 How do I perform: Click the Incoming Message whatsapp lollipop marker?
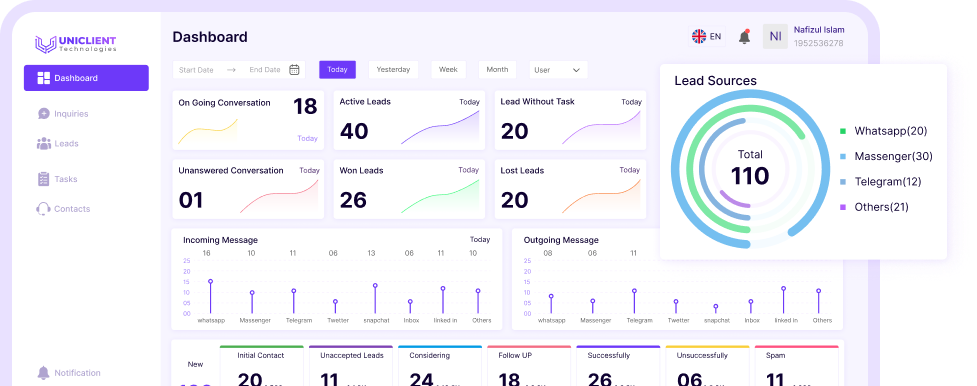[x=211, y=281]
